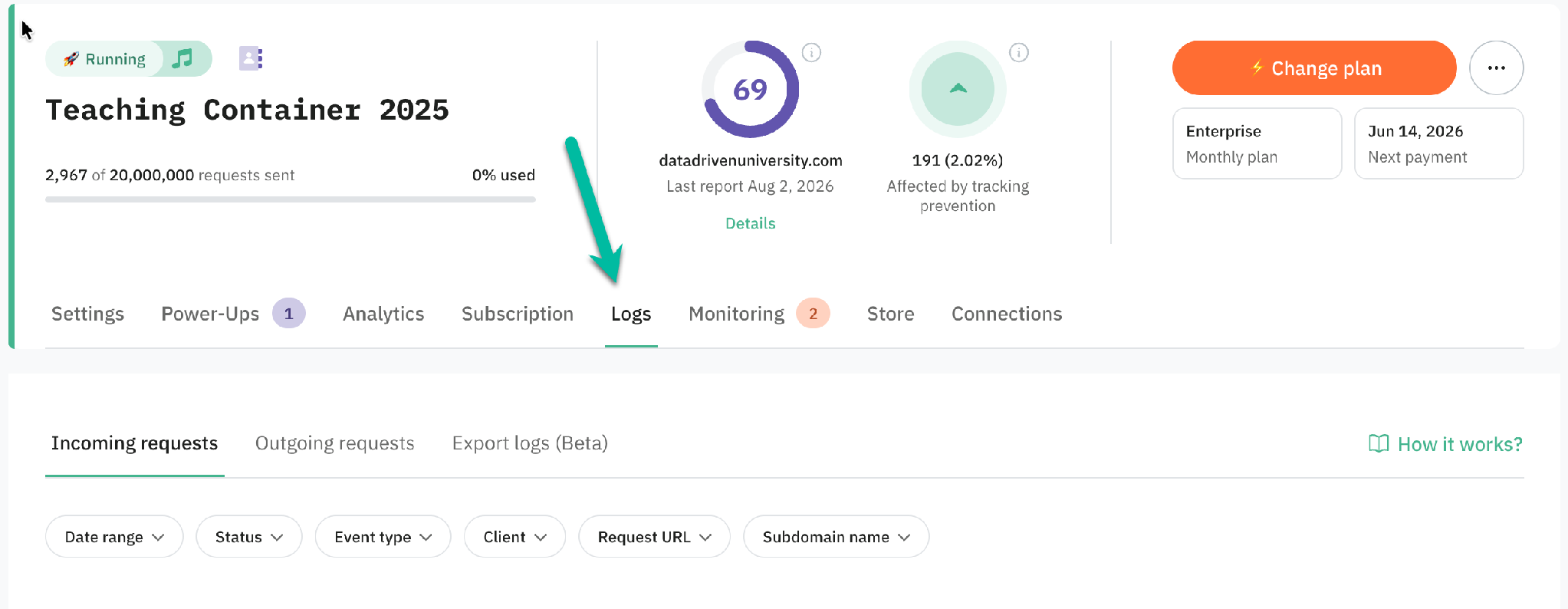Open the Client filter dropdown
The height and width of the screenshot is (609, 1568).
point(514,536)
